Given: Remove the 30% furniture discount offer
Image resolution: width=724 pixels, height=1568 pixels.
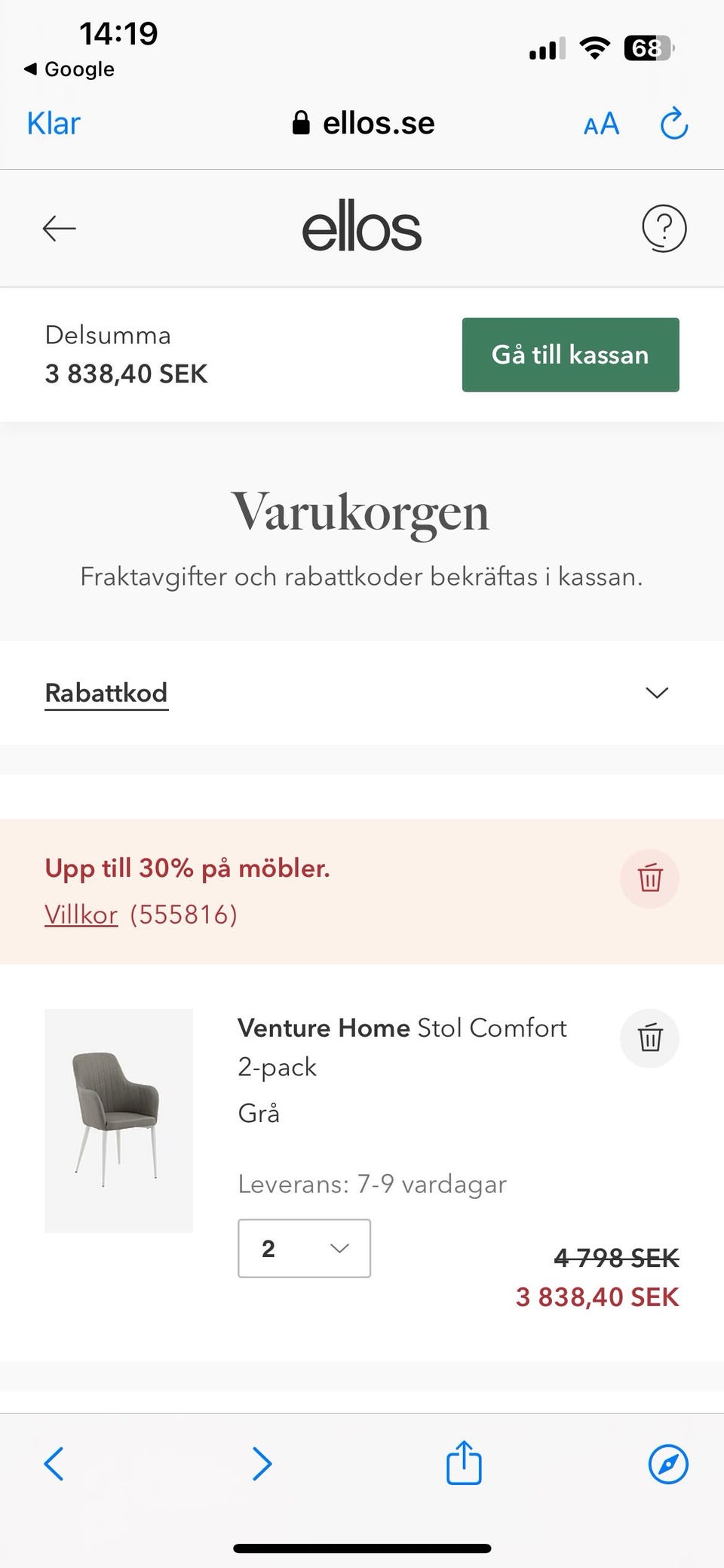Looking at the screenshot, I should pyautogui.click(x=649, y=878).
